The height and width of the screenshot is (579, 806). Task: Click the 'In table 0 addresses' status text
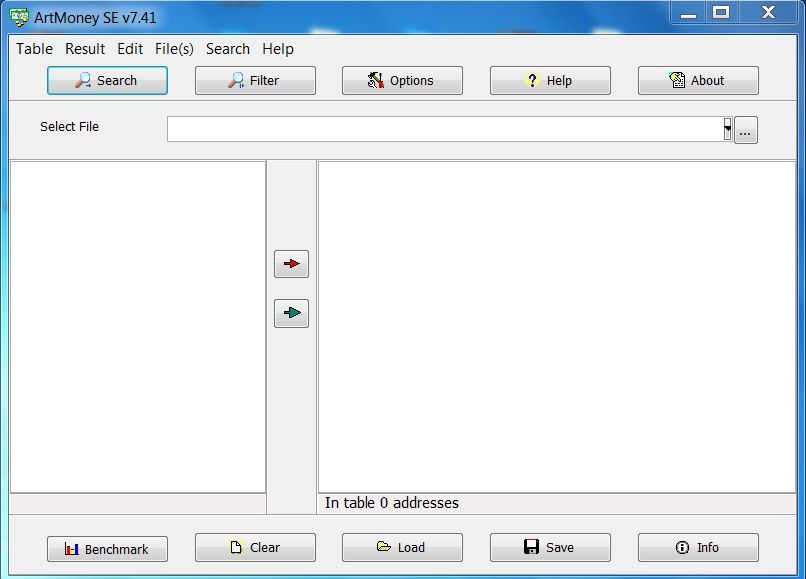pos(392,503)
